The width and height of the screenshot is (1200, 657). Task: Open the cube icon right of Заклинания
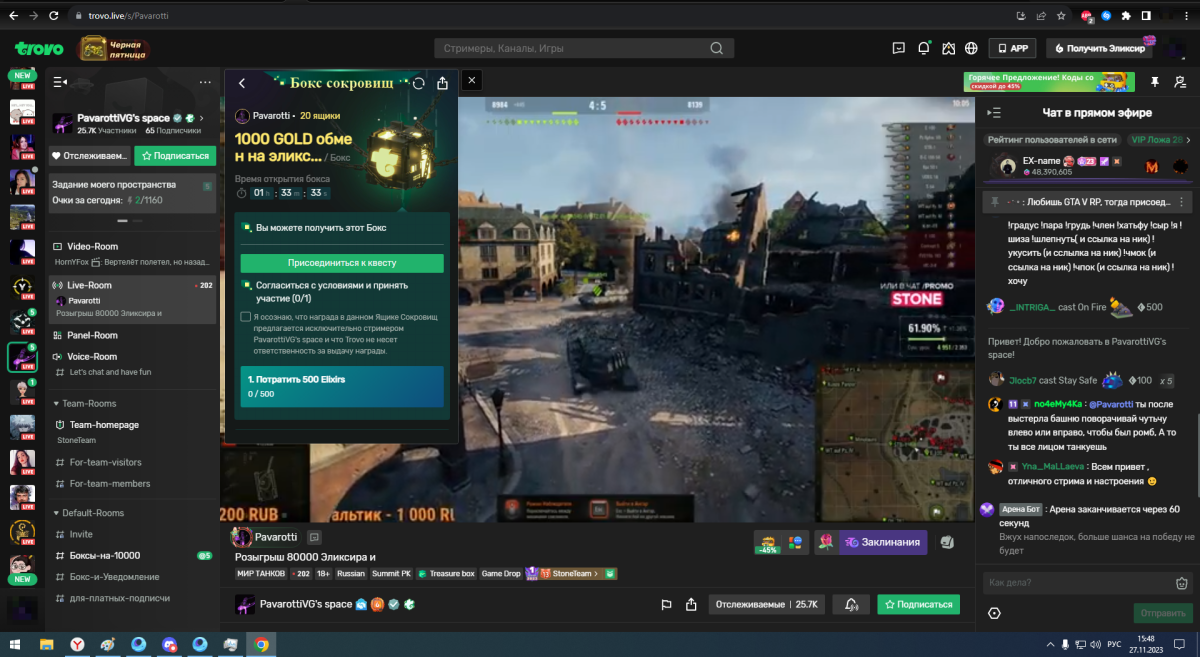[947, 542]
